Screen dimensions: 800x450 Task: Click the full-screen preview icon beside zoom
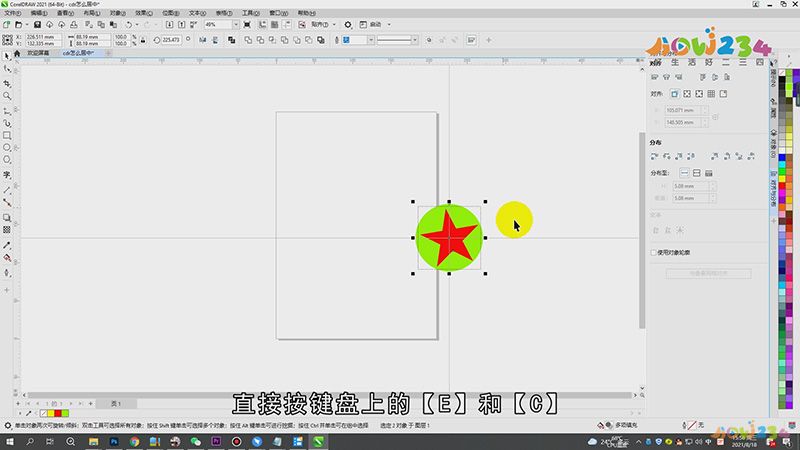(247, 24)
